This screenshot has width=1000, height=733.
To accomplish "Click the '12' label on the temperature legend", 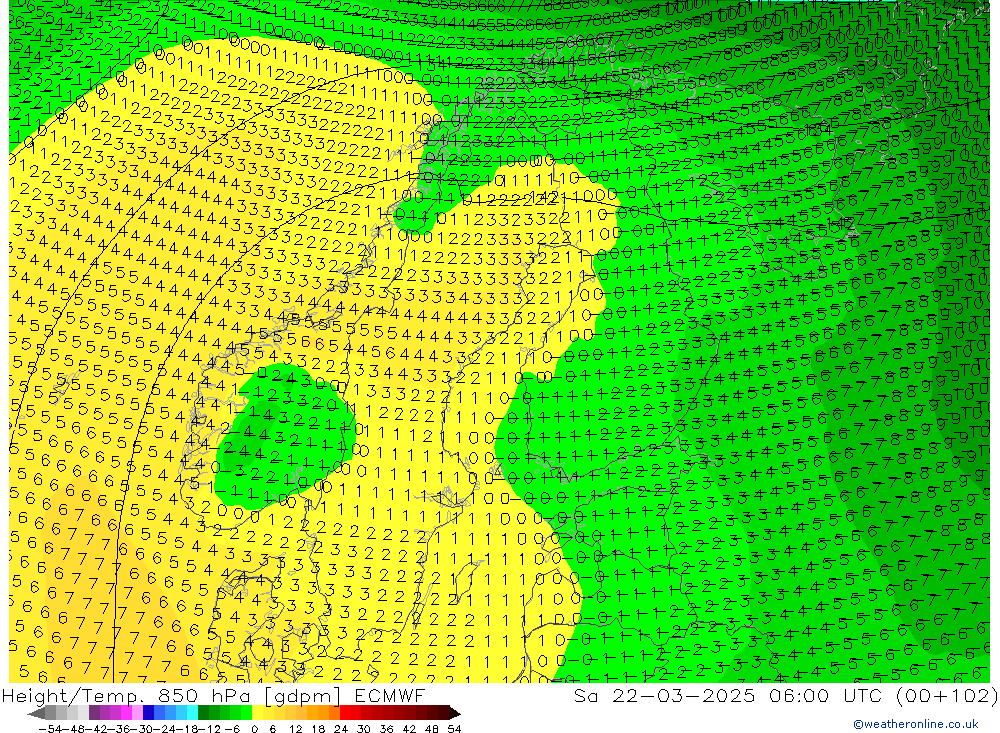I will coord(296,729).
